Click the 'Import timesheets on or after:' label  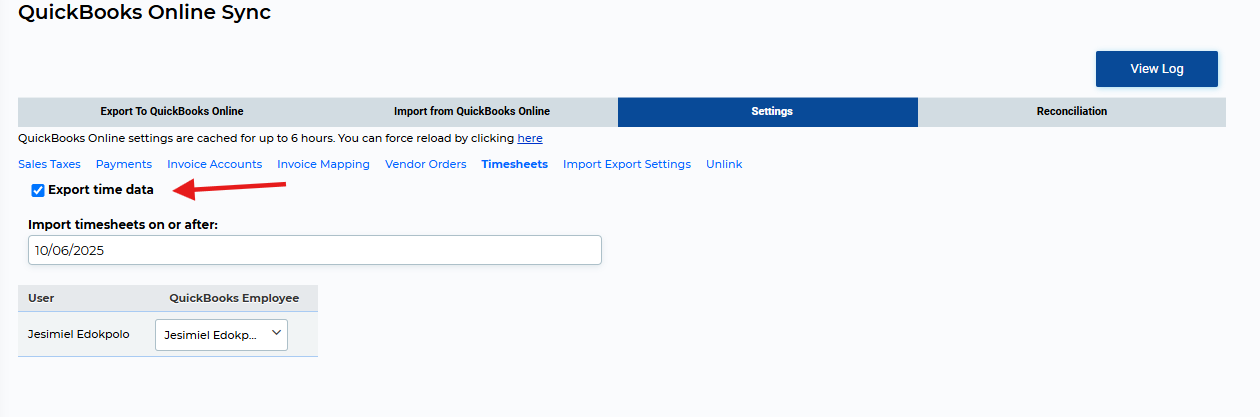click(x=123, y=225)
